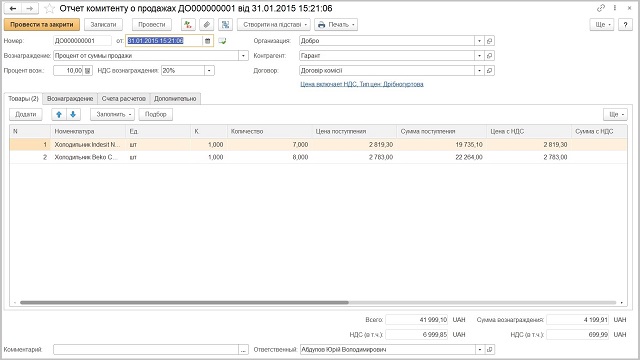The width and height of the screenshot is (640, 360).
Task: Open price type and VAT link
Action: coord(362,84)
